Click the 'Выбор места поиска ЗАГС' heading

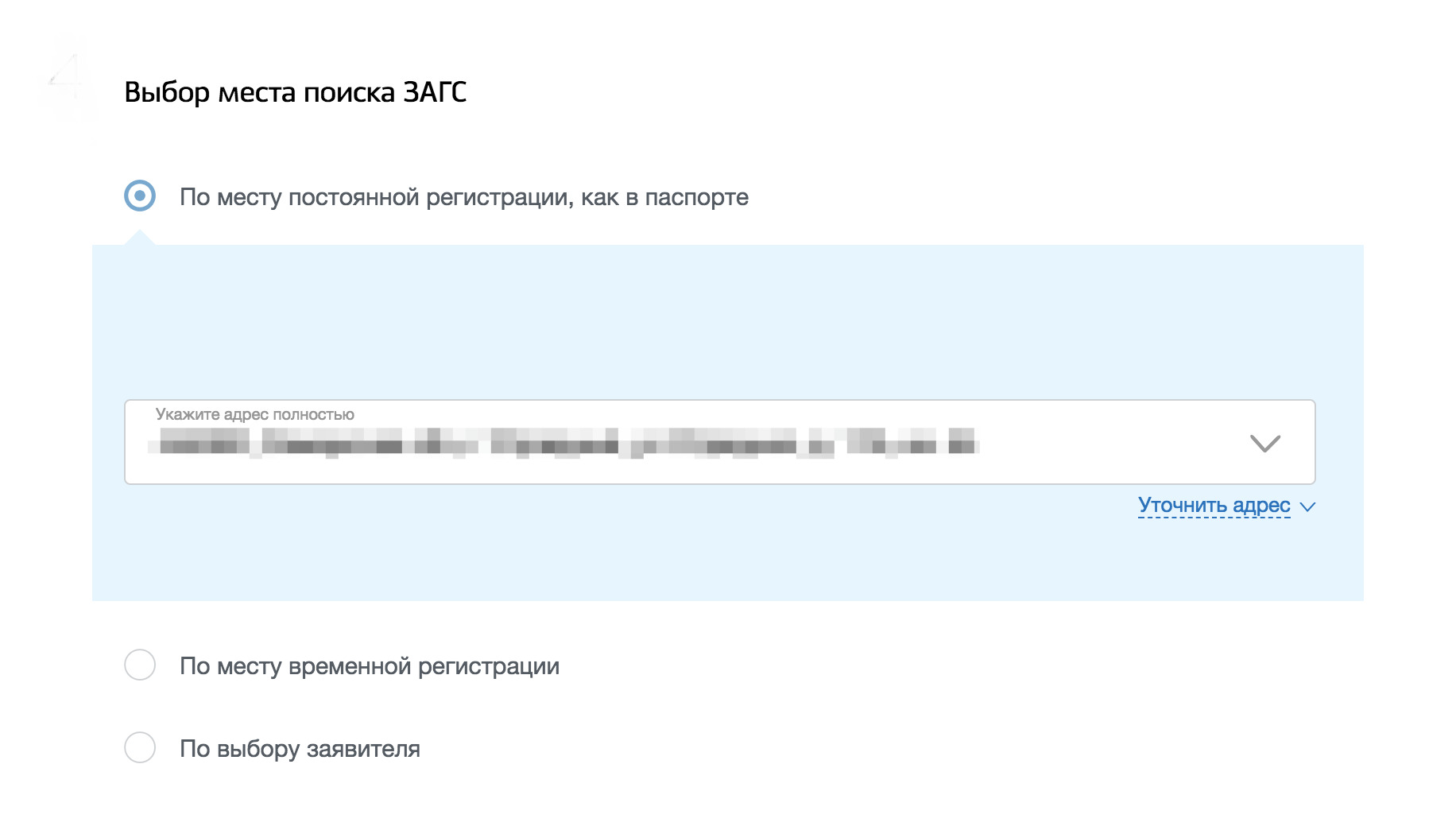tap(295, 92)
